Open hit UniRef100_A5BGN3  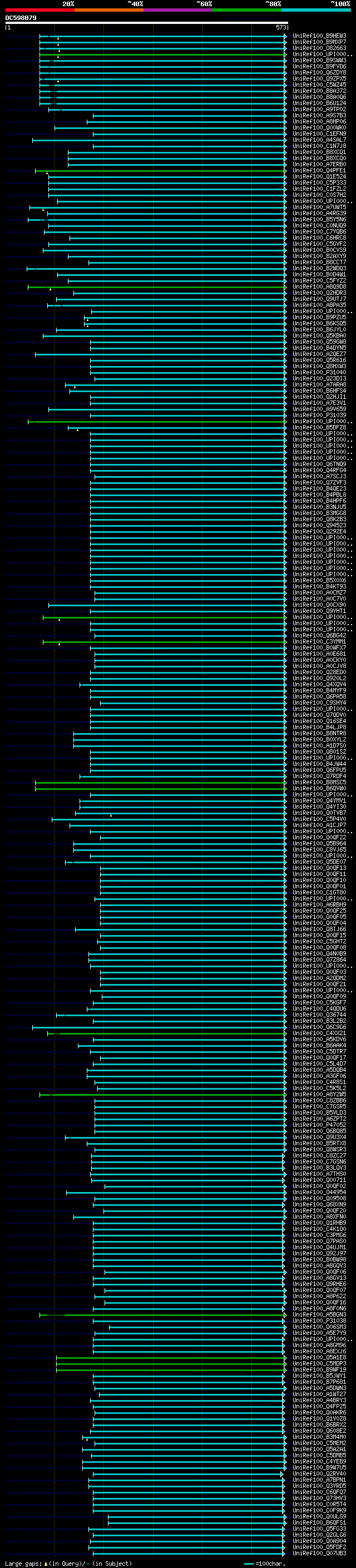(x=319, y=1314)
